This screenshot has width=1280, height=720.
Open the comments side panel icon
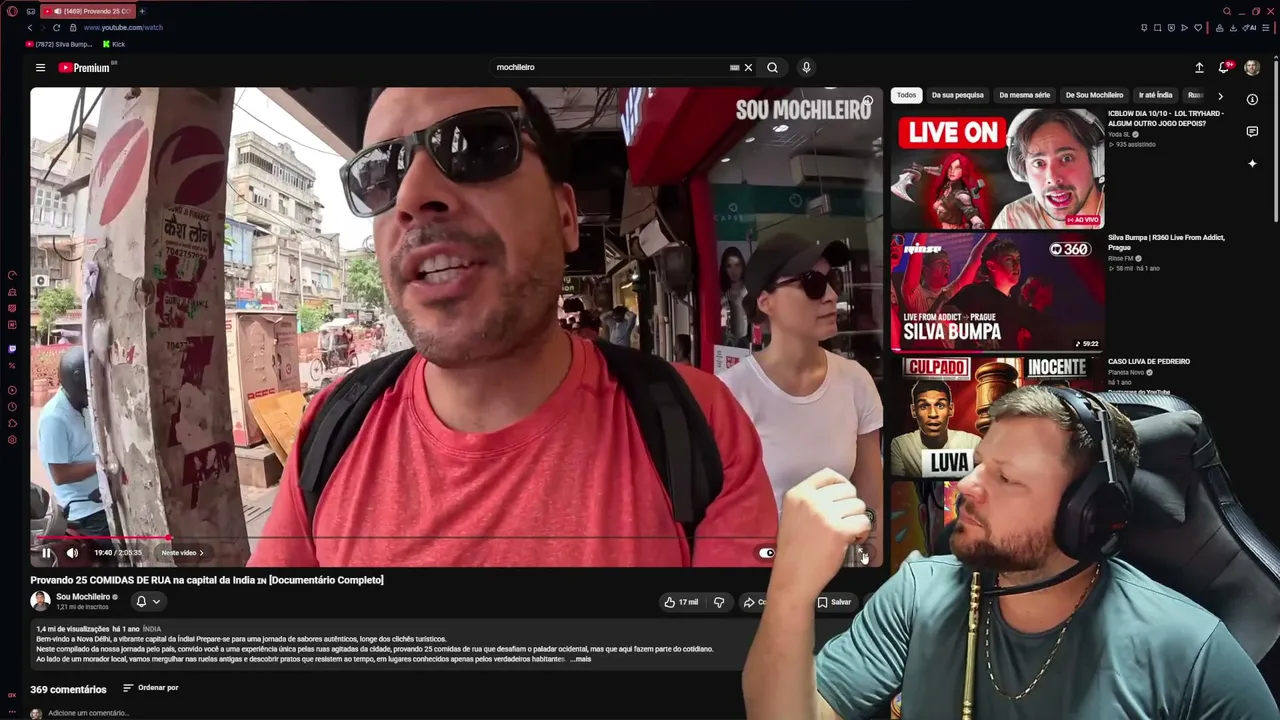point(1252,132)
